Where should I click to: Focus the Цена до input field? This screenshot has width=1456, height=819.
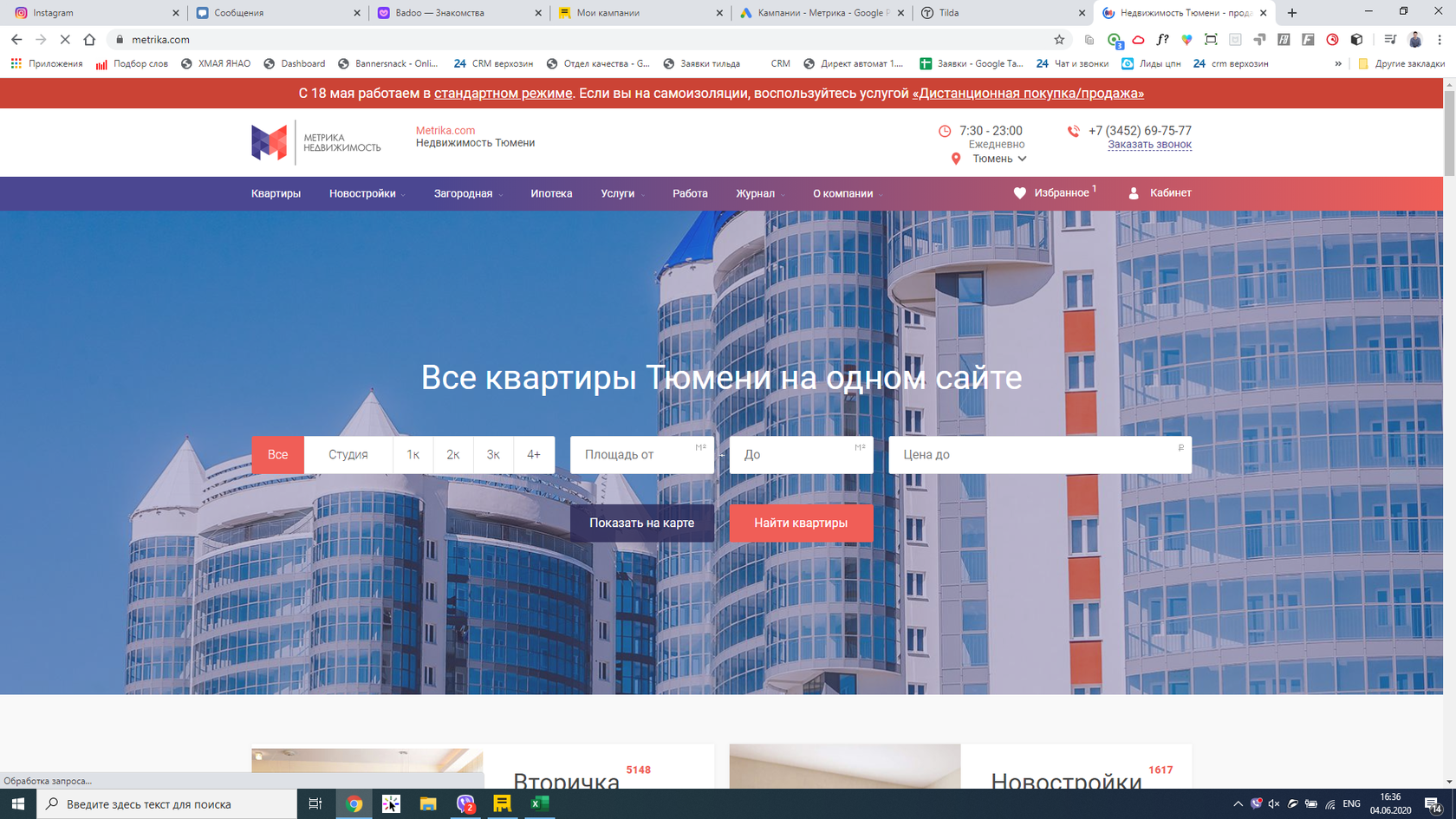pos(1040,455)
